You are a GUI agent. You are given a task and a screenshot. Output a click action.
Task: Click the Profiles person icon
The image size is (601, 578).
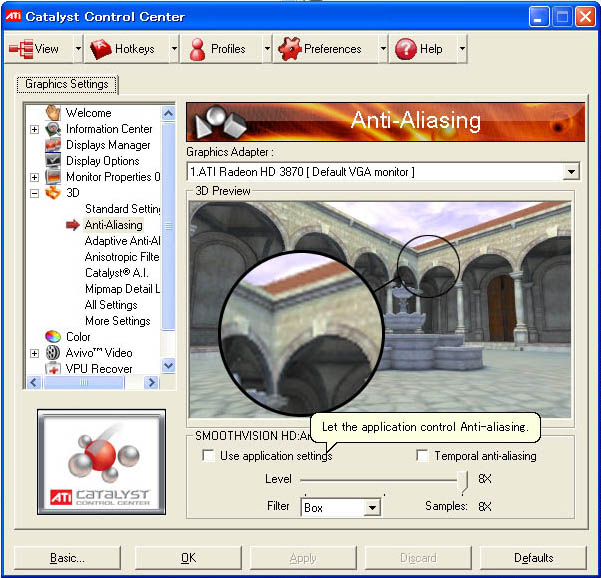[x=198, y=49]
